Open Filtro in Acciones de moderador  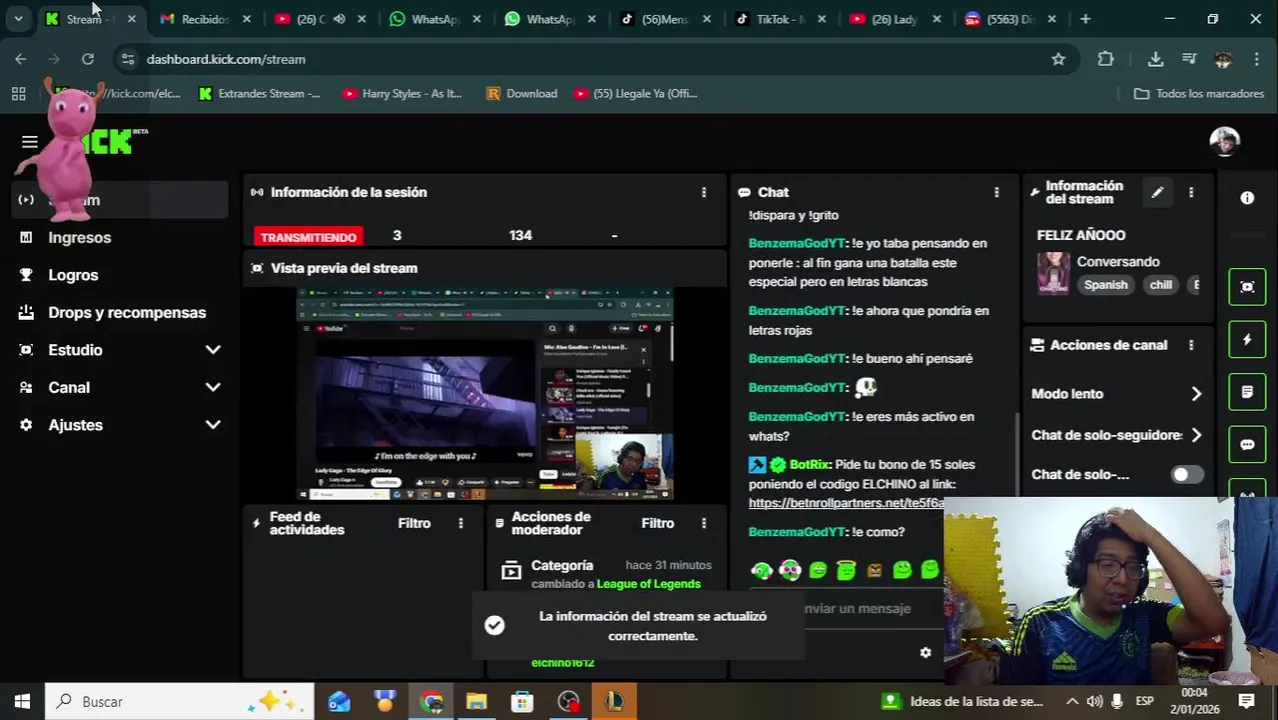(657, 523)
